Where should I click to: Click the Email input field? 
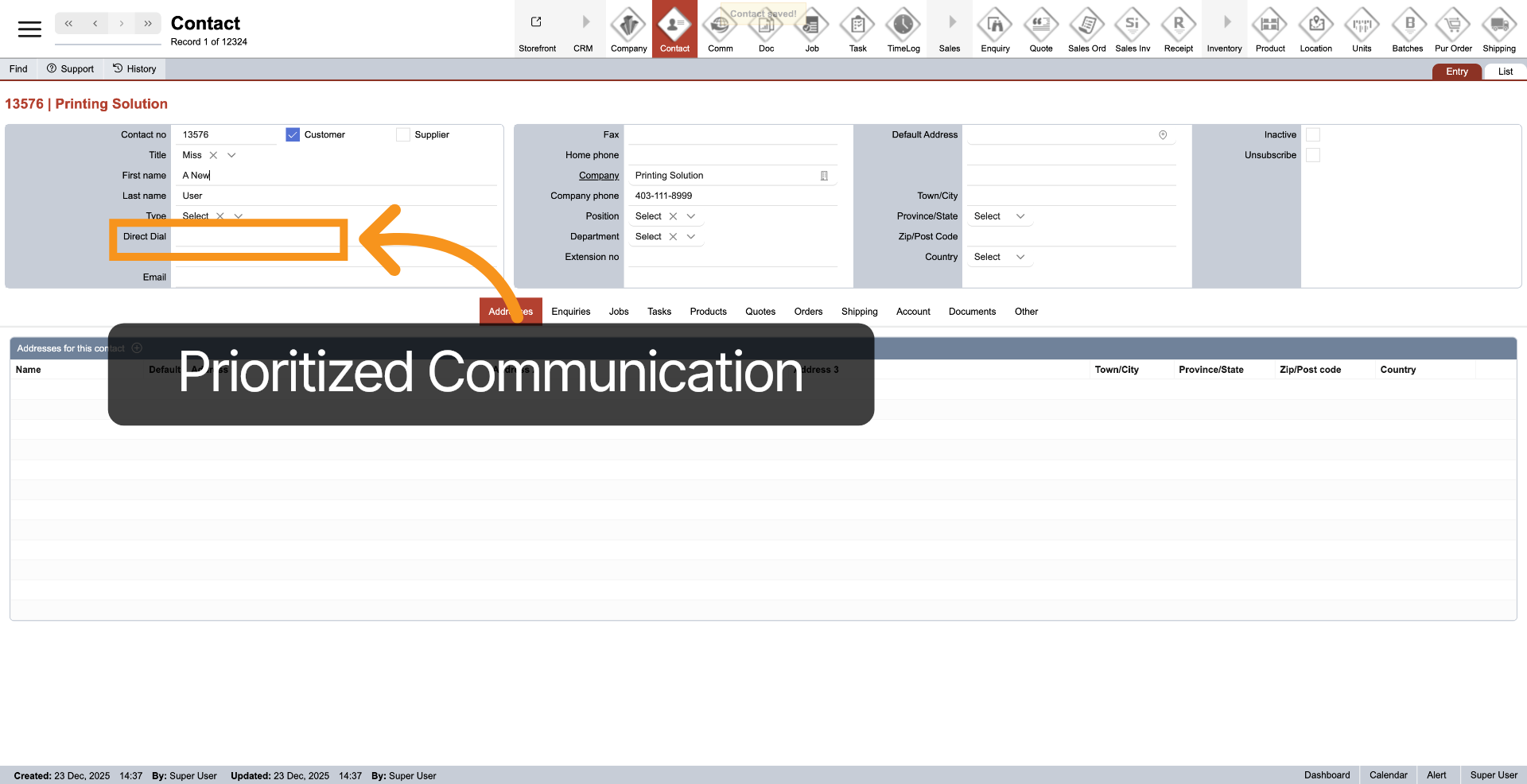334,278
